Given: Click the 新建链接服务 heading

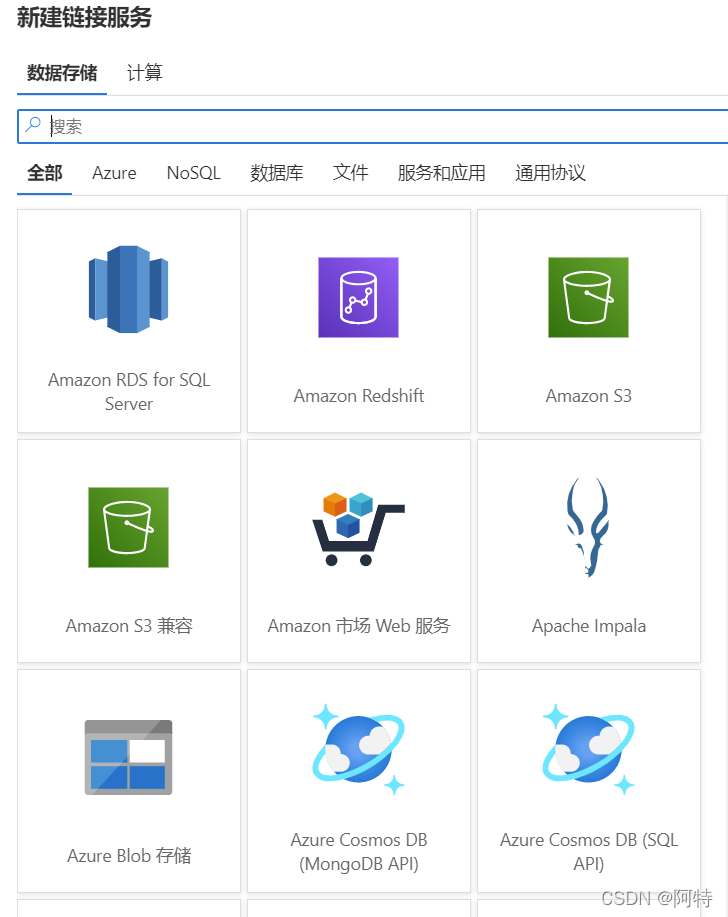Looking at the screenshot, I should [84, 17].
